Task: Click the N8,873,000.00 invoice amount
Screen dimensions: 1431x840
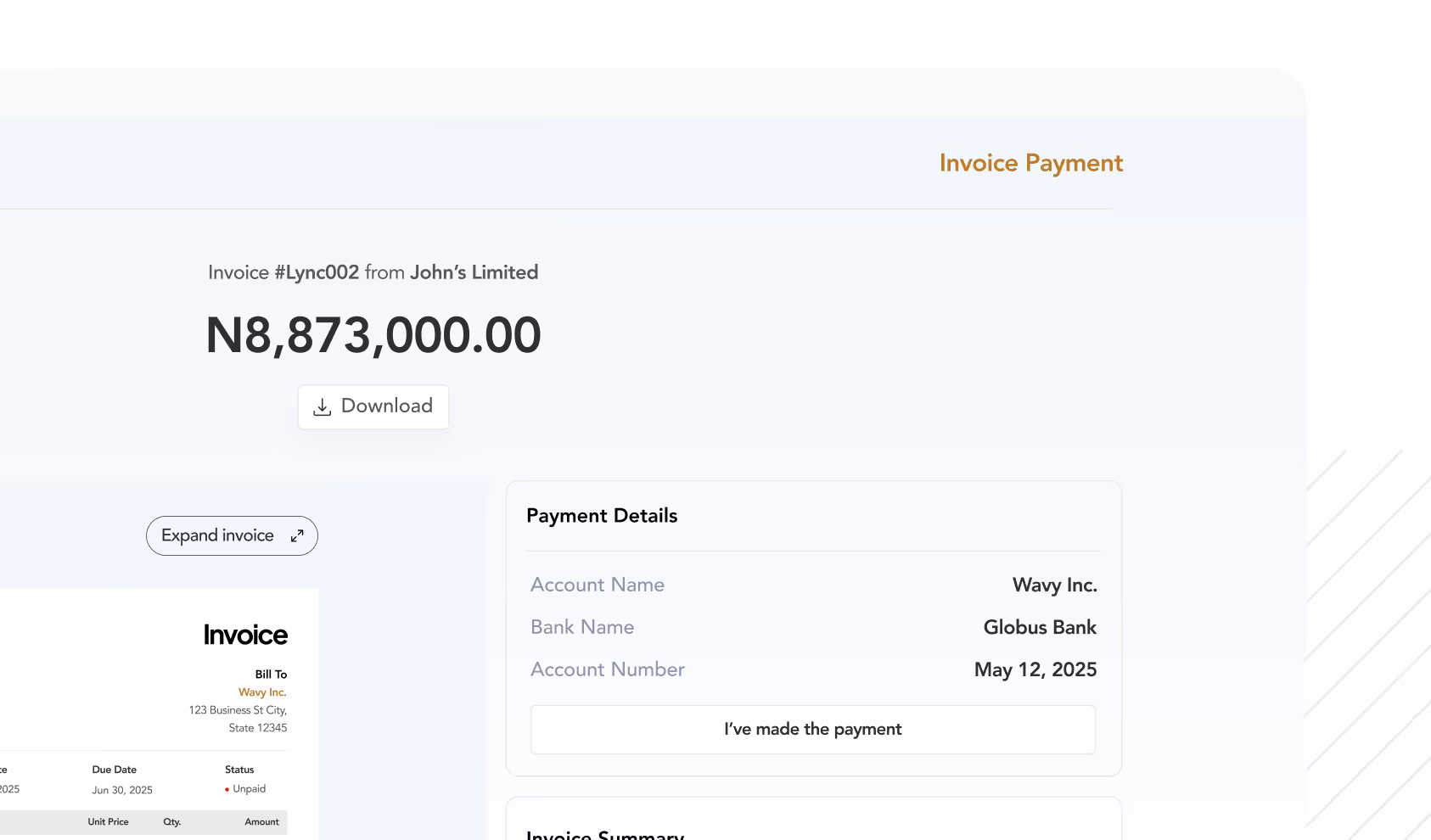Action: point(373,335)
